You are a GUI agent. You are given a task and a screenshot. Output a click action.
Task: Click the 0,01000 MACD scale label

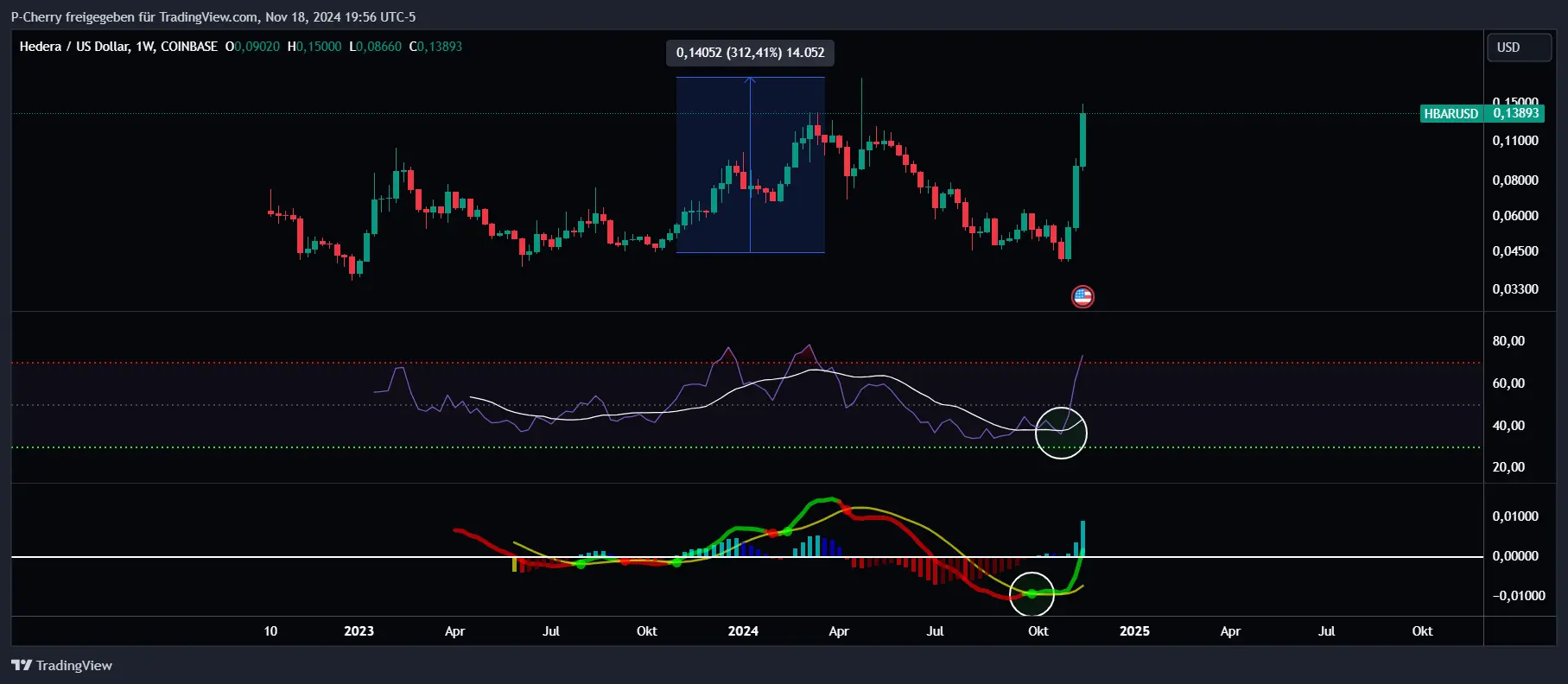click(1515, 516)
